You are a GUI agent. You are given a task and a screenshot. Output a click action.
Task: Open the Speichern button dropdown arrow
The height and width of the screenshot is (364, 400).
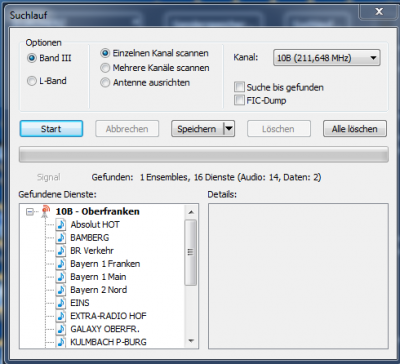pyautogui.click(x=229, y=129)
